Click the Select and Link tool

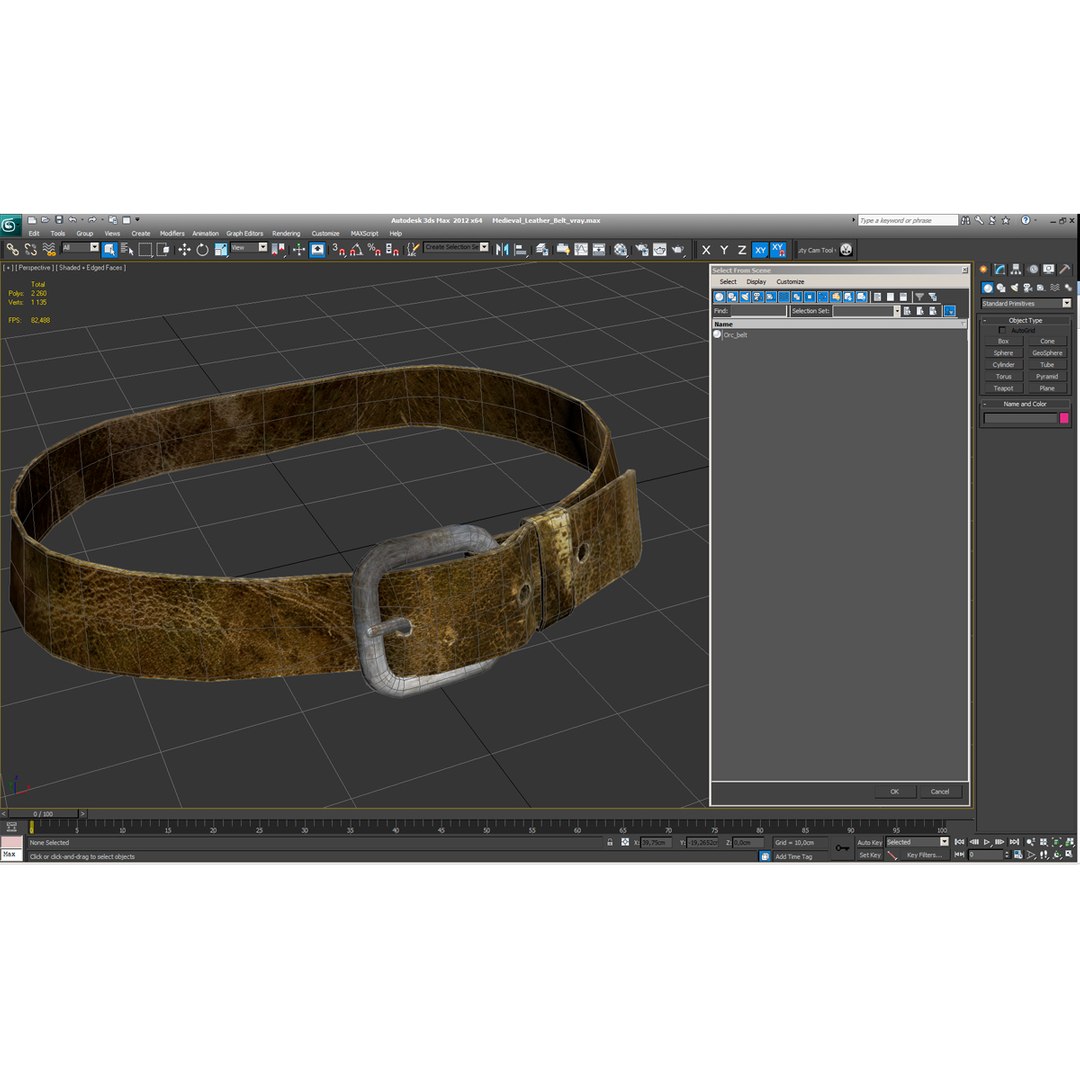12,249
